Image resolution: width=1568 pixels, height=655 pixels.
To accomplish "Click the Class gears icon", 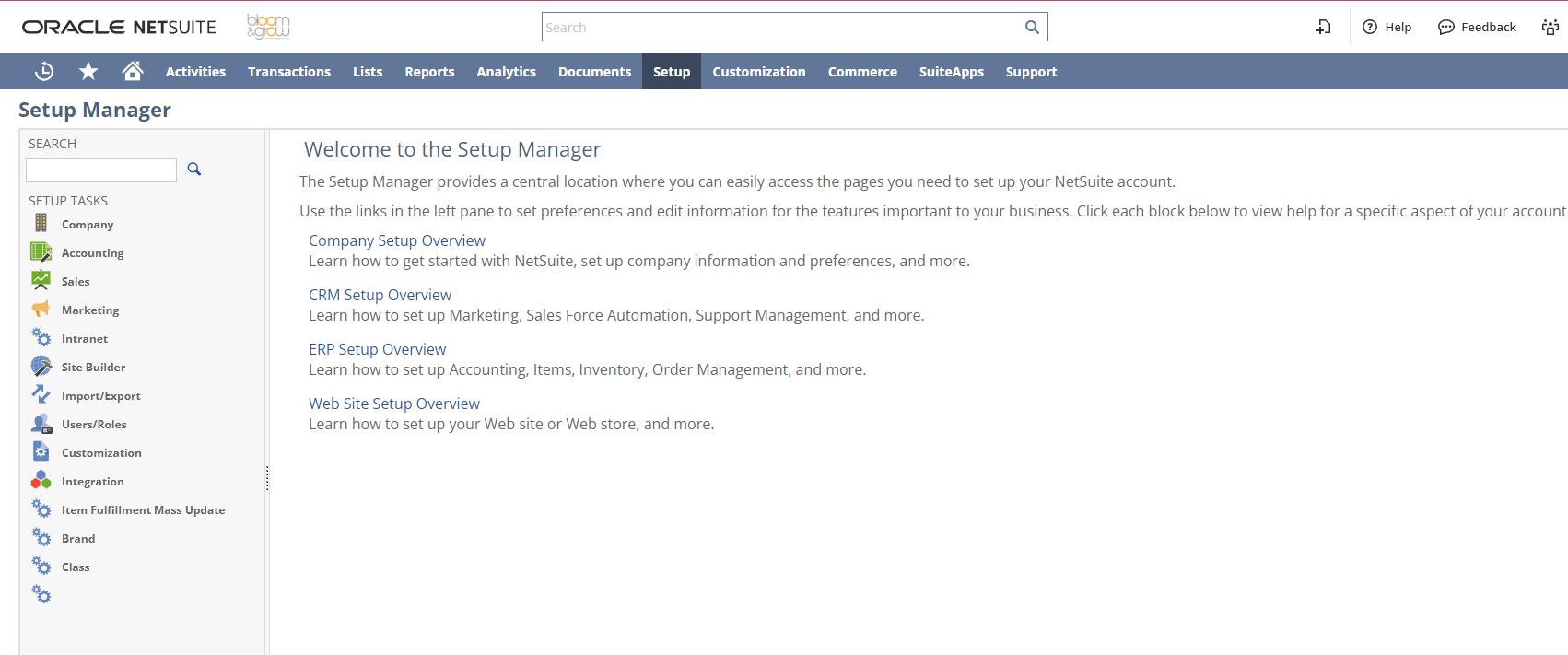I will tap(41, 566).
